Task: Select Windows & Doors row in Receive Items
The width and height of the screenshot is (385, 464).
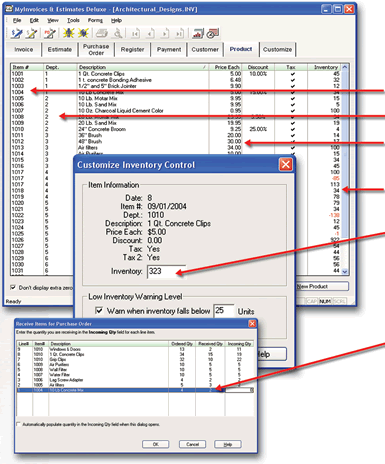Action: click(135, 349)
